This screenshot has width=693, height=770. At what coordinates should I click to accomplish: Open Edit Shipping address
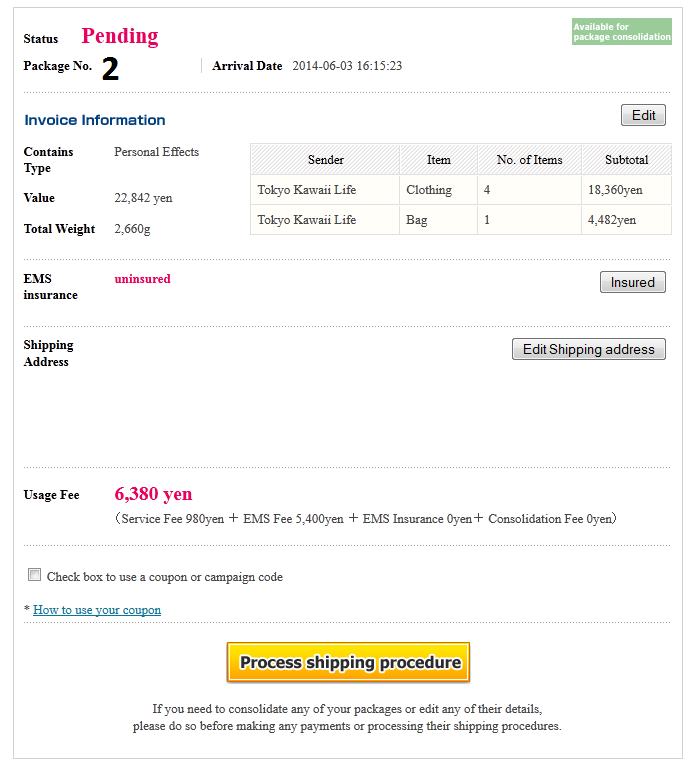588,349
